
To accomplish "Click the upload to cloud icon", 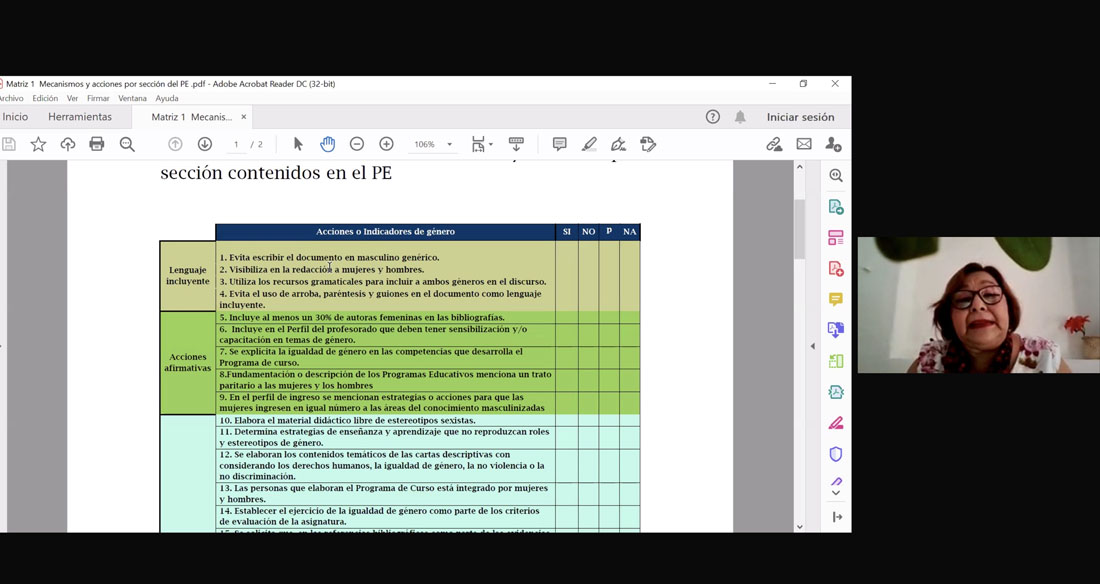I will [x=67, y=145].
